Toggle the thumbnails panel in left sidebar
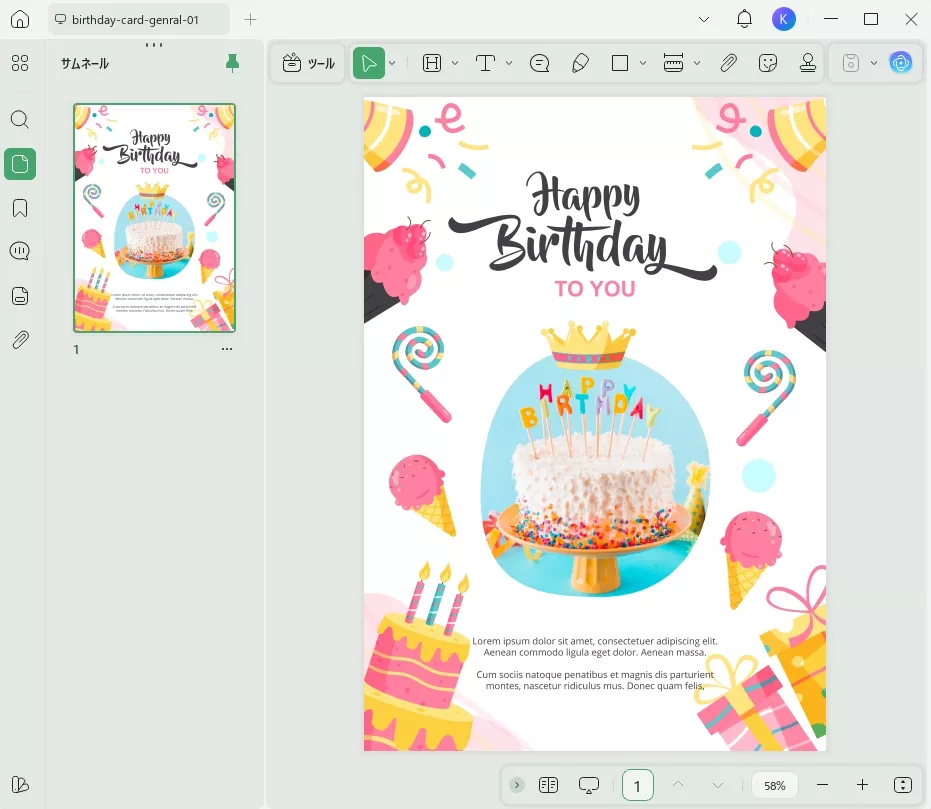Image resolution: width=931 pixels, height=809 pixels. tap(19, 164)
